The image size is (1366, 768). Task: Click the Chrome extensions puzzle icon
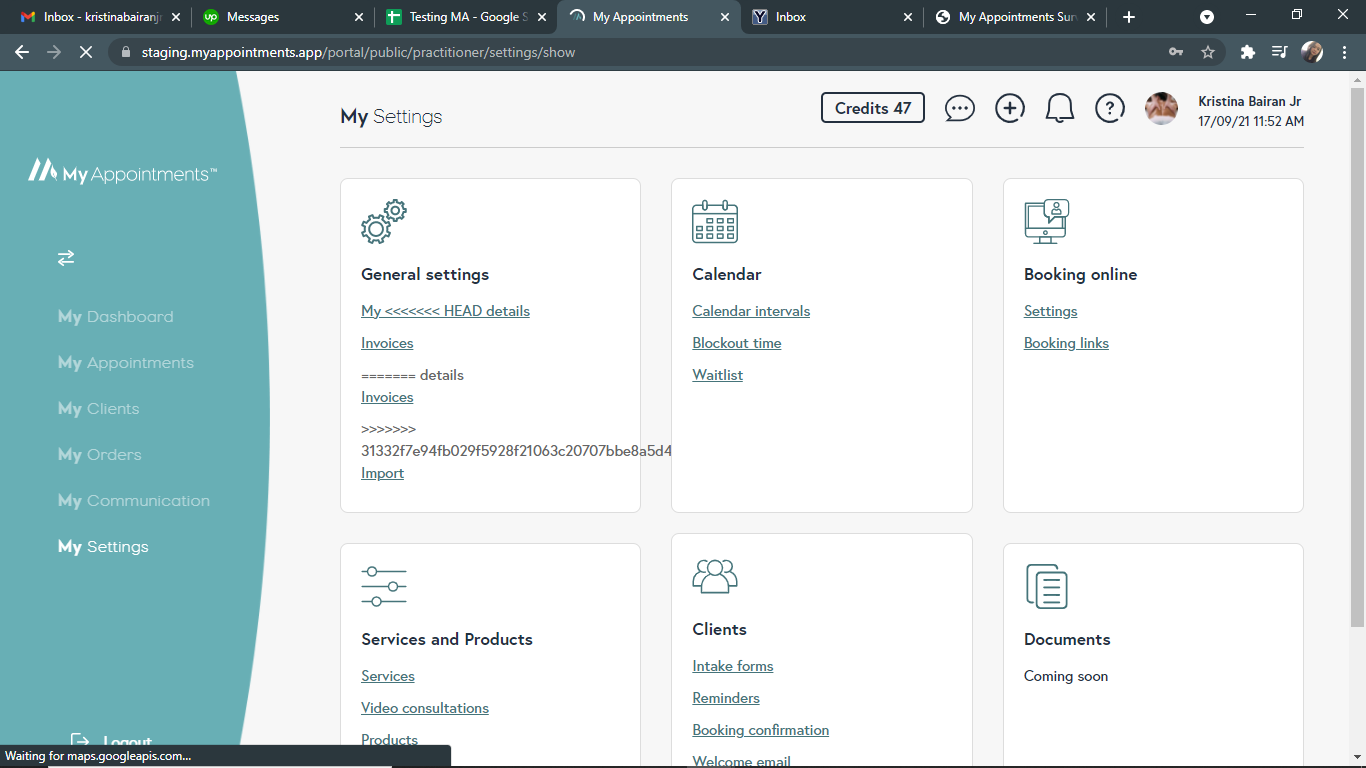(1247, 52)
